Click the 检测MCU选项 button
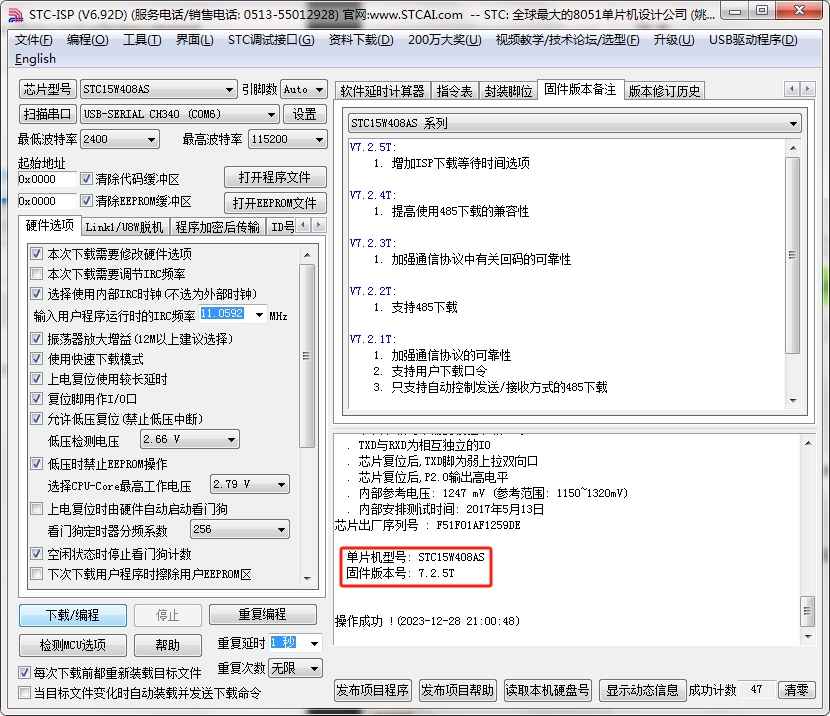830x716 pixels. tap(73, 645)
